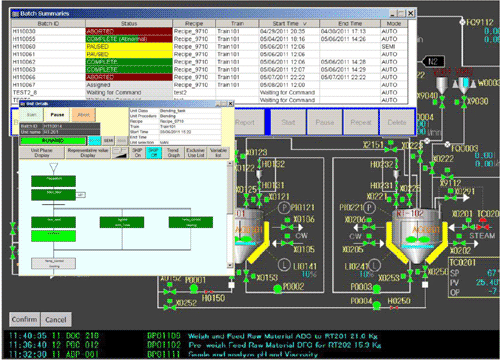This screenshot has height=360, width=500.
Task: Click the Abort button in Unit Details
Action: [83, 115]
